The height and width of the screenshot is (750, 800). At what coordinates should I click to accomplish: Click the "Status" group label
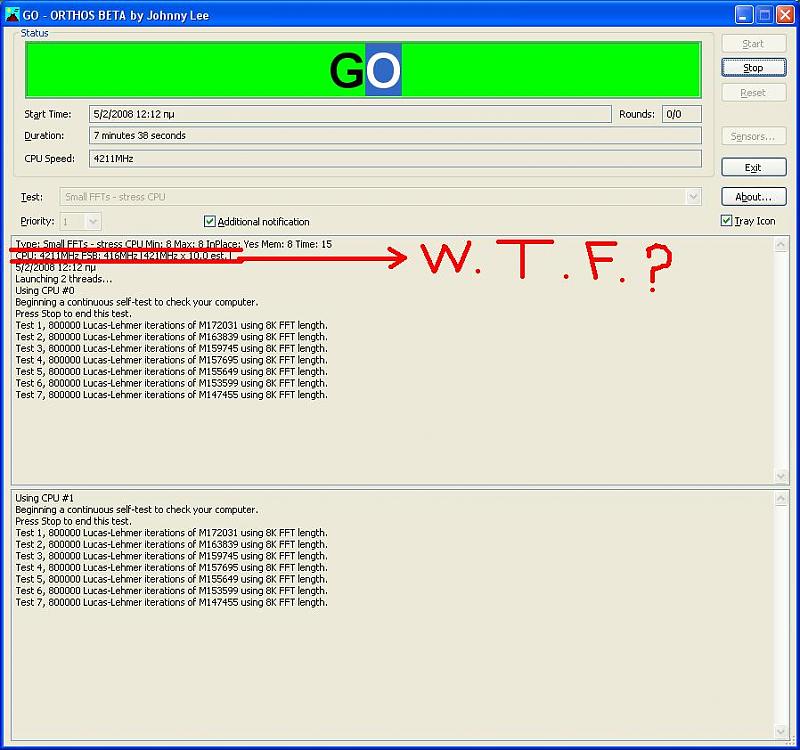34,33
